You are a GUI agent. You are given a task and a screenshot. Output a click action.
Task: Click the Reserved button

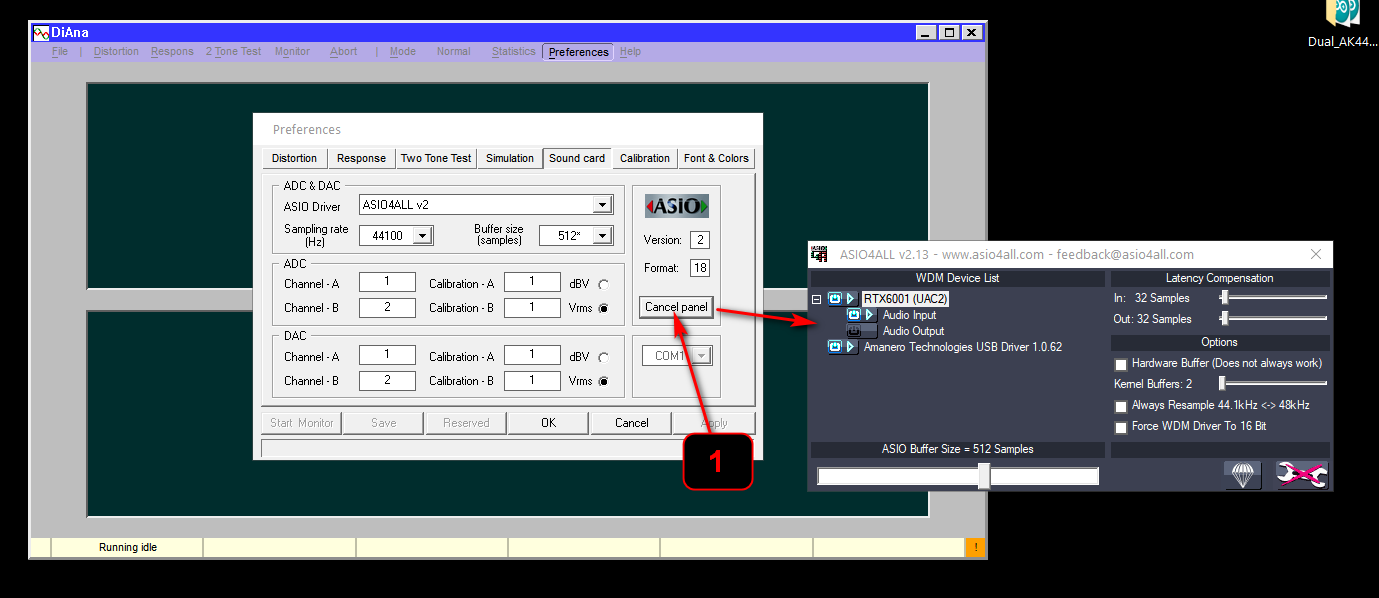tap(466, 423)
